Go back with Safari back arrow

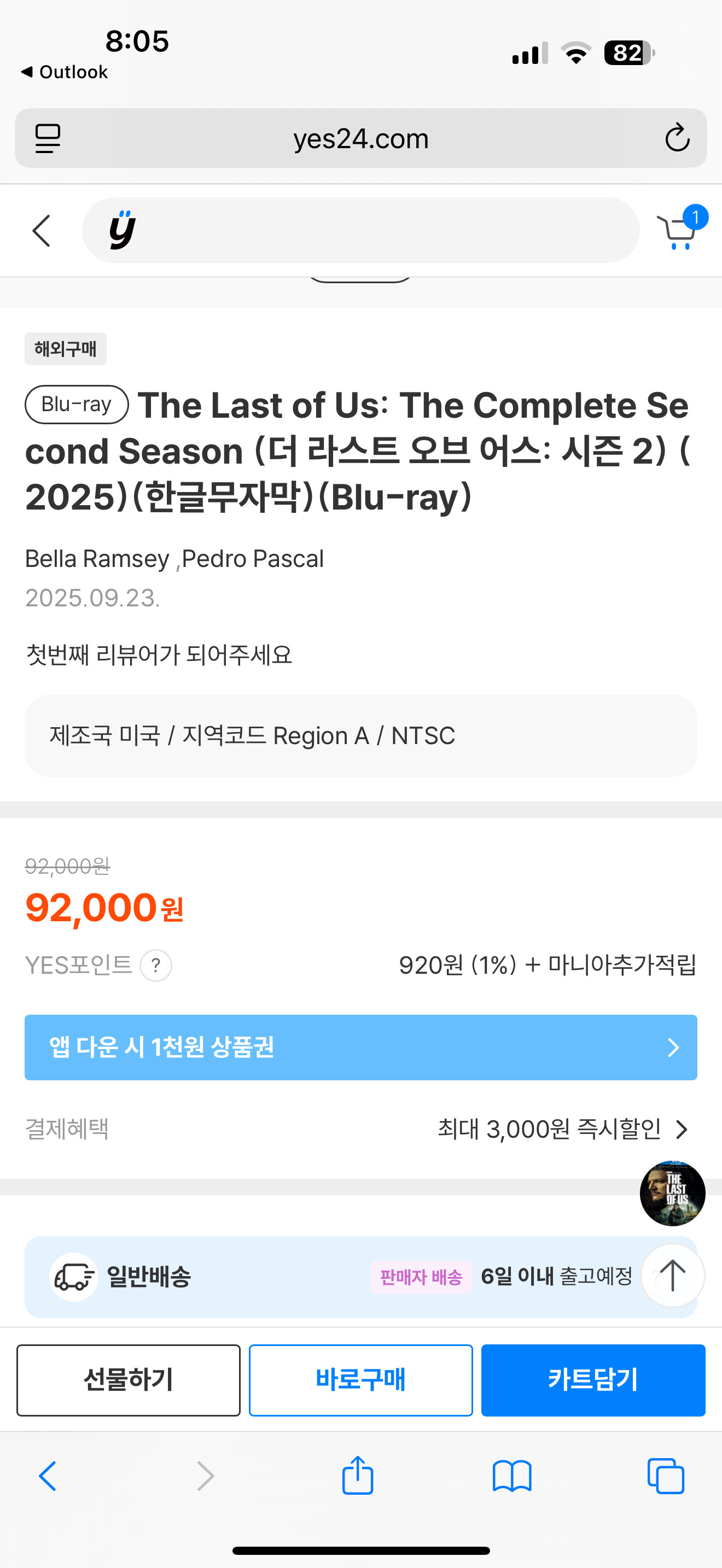pos(48,1476)
